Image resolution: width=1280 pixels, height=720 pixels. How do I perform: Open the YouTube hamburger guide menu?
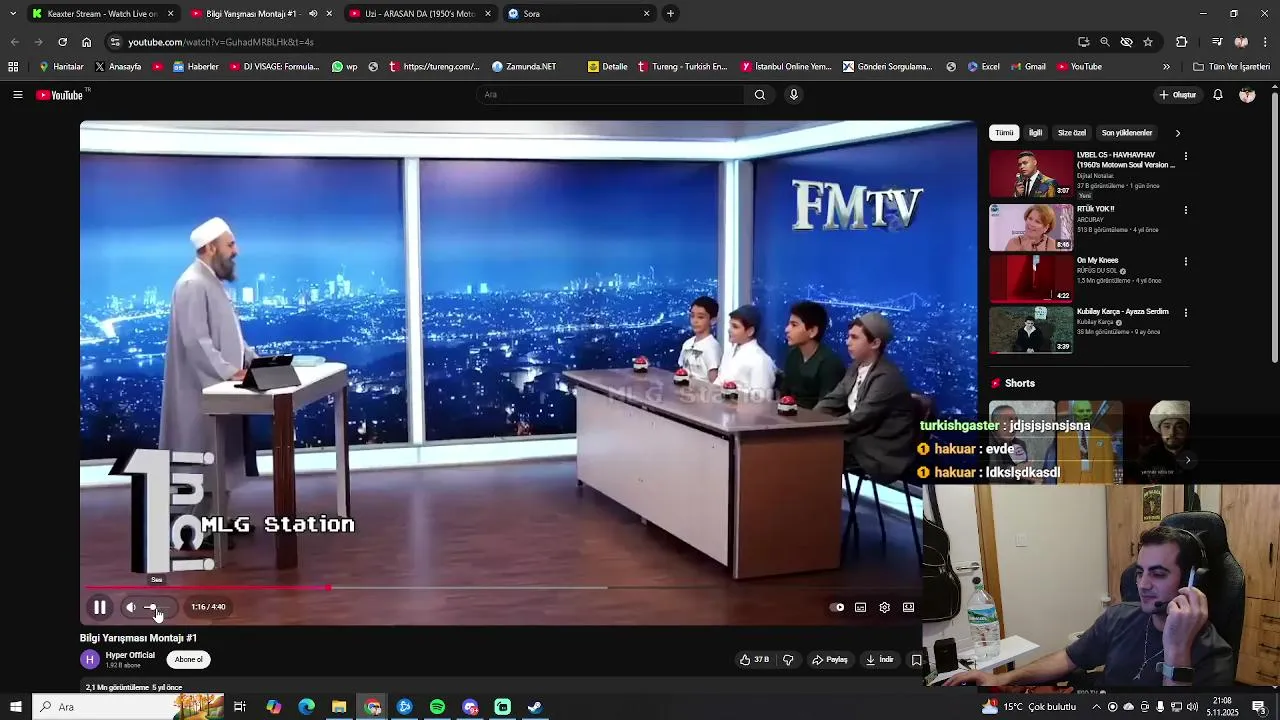17,95
